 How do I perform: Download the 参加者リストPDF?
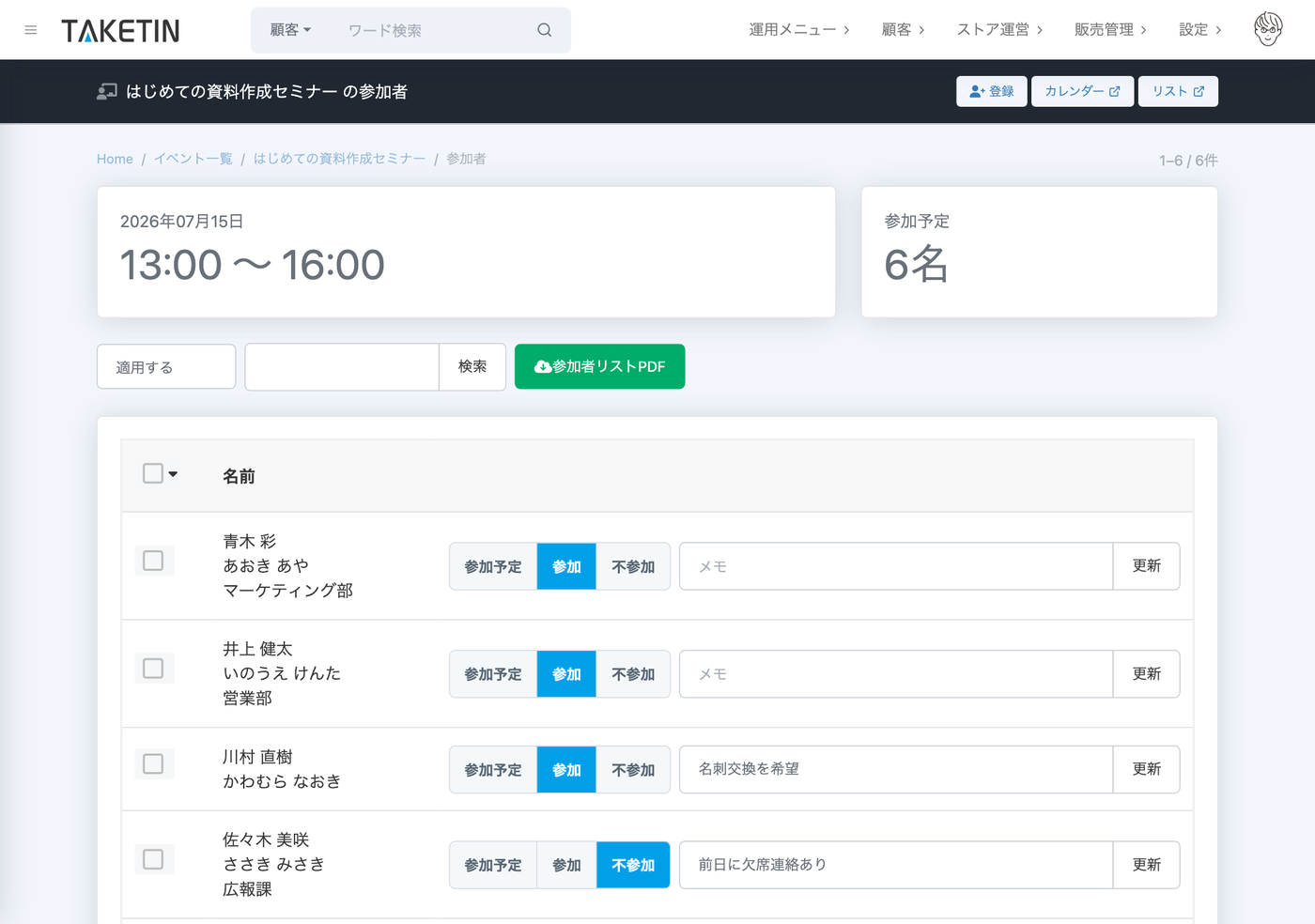click(599, 366)
